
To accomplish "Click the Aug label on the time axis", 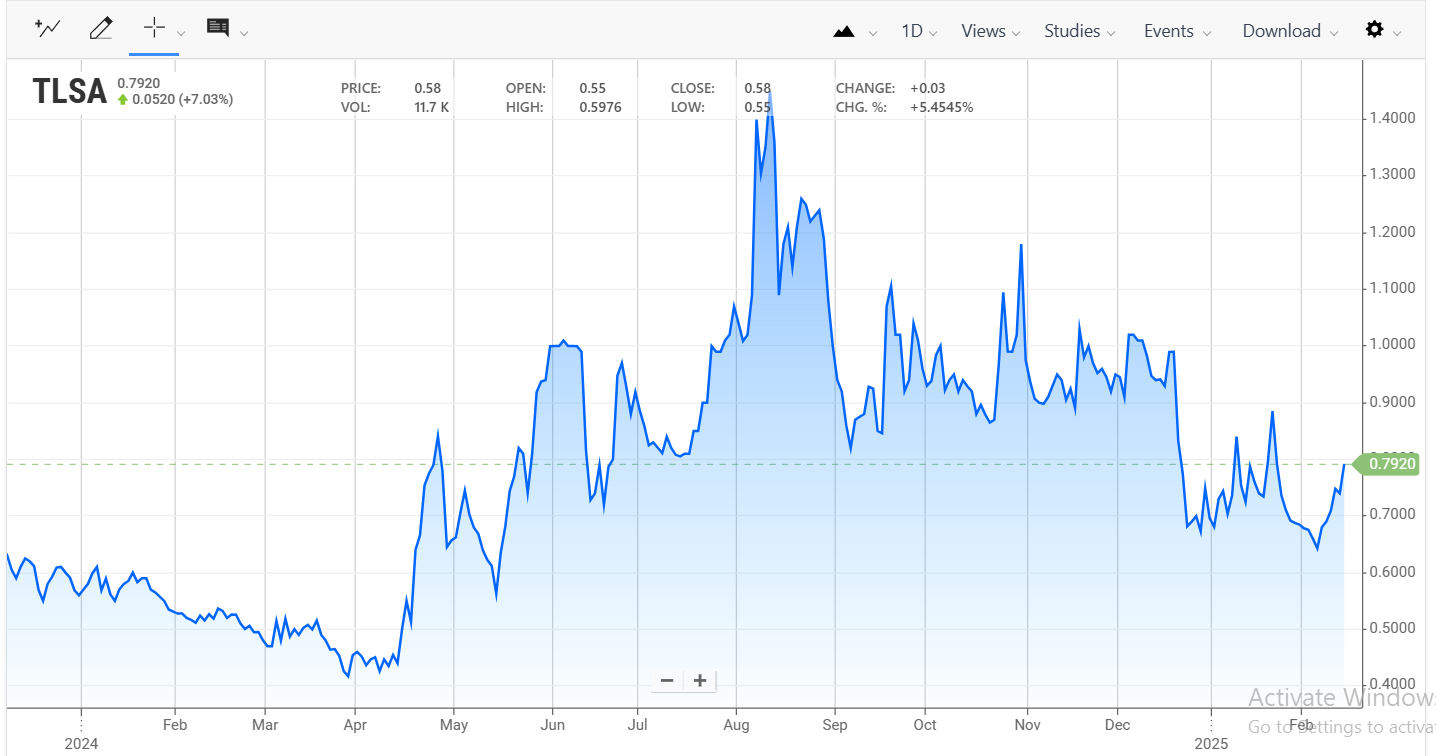I will [x=736, y=724].
